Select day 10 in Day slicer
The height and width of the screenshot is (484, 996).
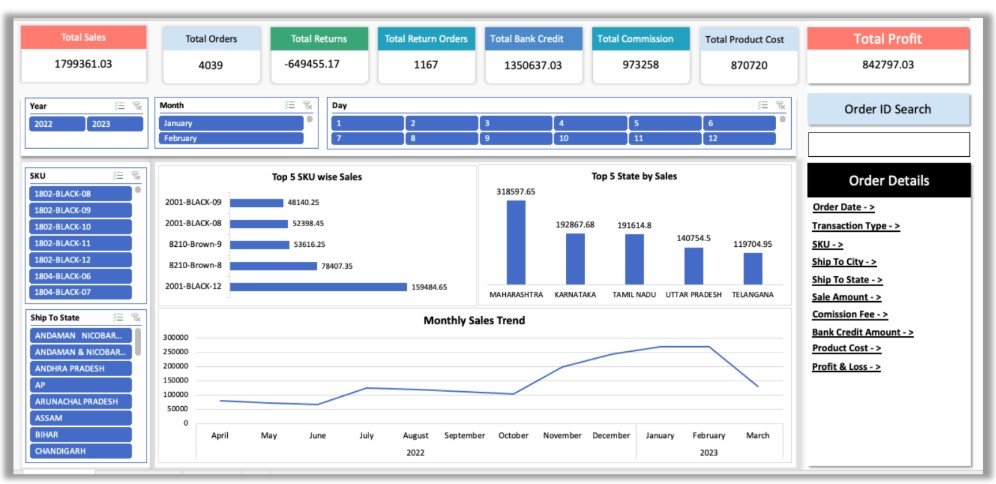pos(591,138)
